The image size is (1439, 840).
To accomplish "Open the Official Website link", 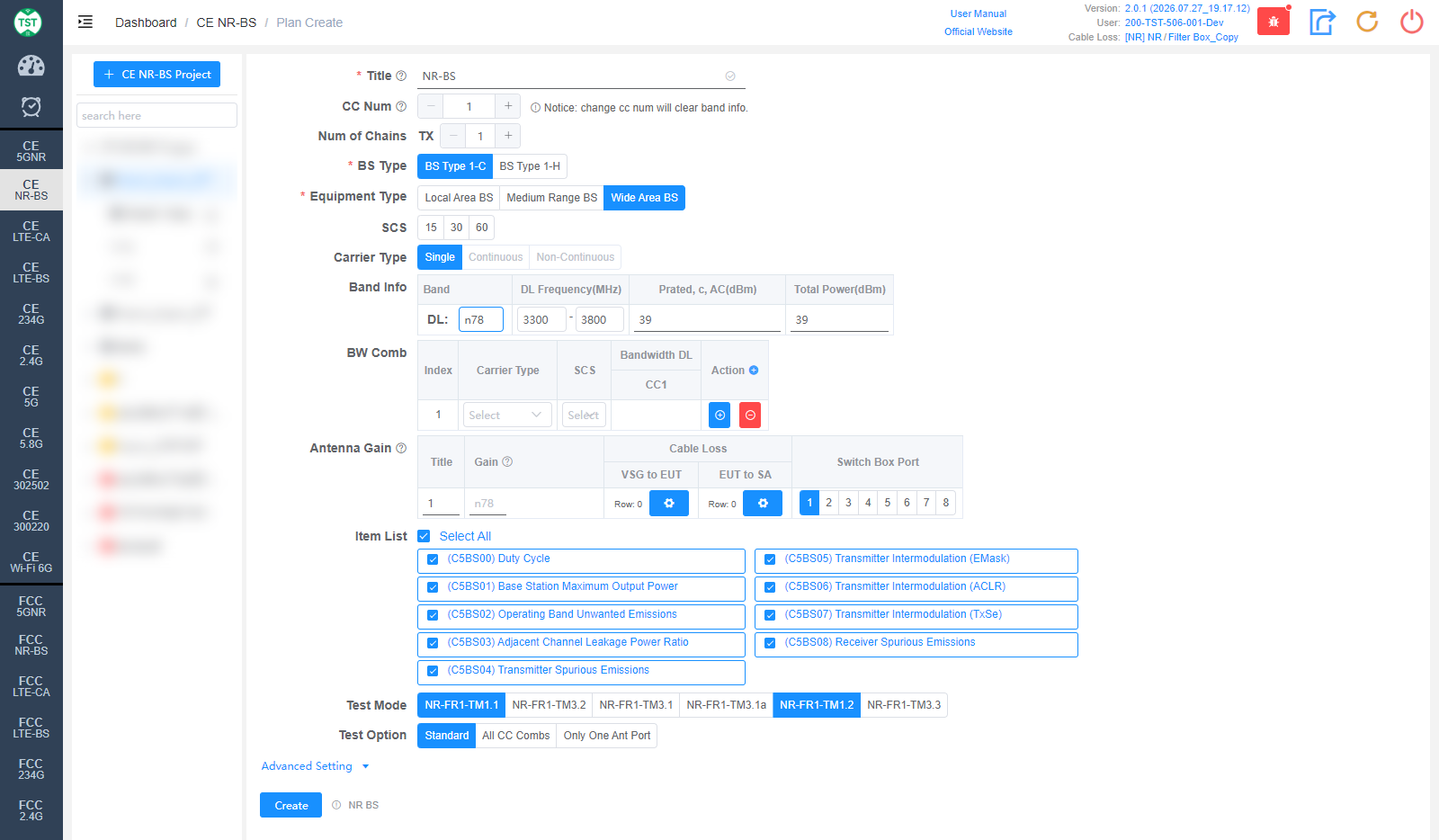I will point(979,31).
